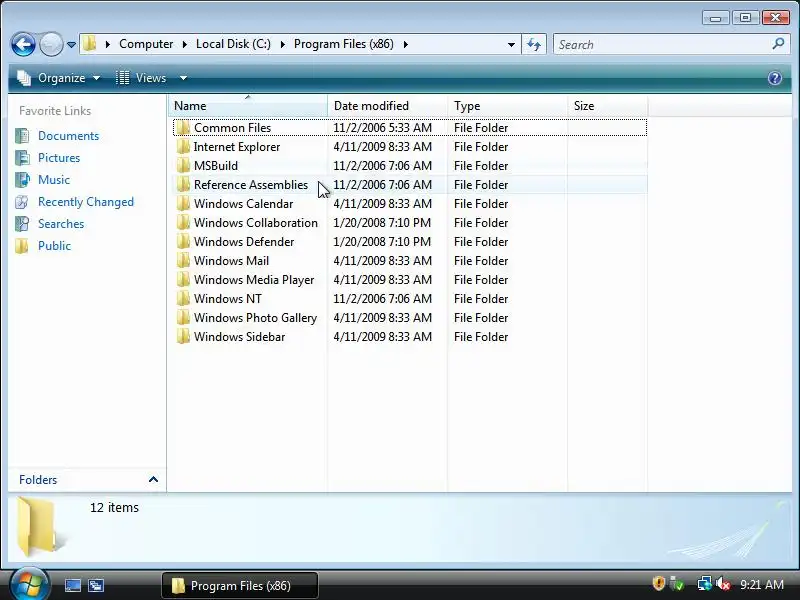Select the MSBuild folder icon
This screenshot has width=800, height=600.
(183, 165)
